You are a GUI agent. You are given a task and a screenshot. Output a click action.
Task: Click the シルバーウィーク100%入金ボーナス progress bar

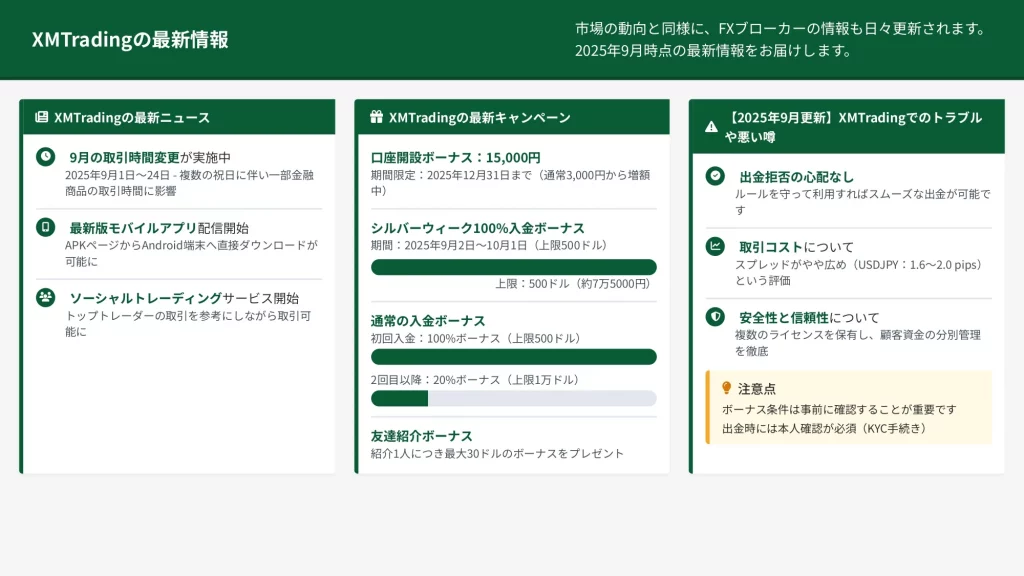[x=513, y=267]
